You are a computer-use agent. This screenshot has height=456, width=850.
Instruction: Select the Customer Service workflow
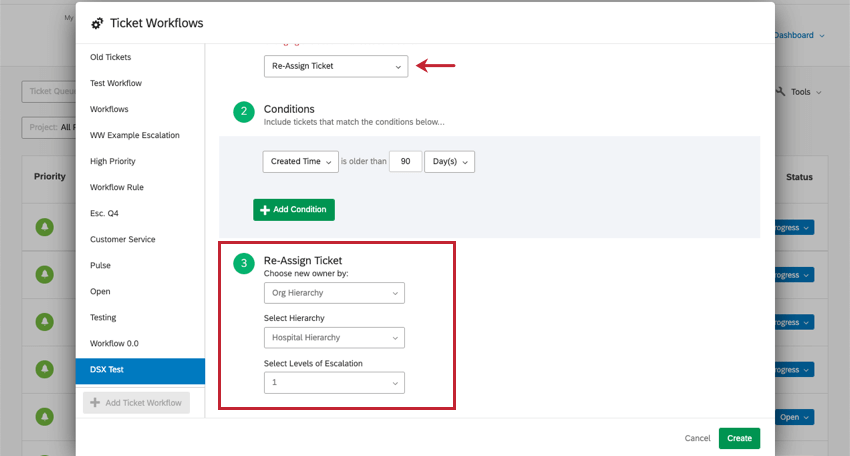(140, 239)
